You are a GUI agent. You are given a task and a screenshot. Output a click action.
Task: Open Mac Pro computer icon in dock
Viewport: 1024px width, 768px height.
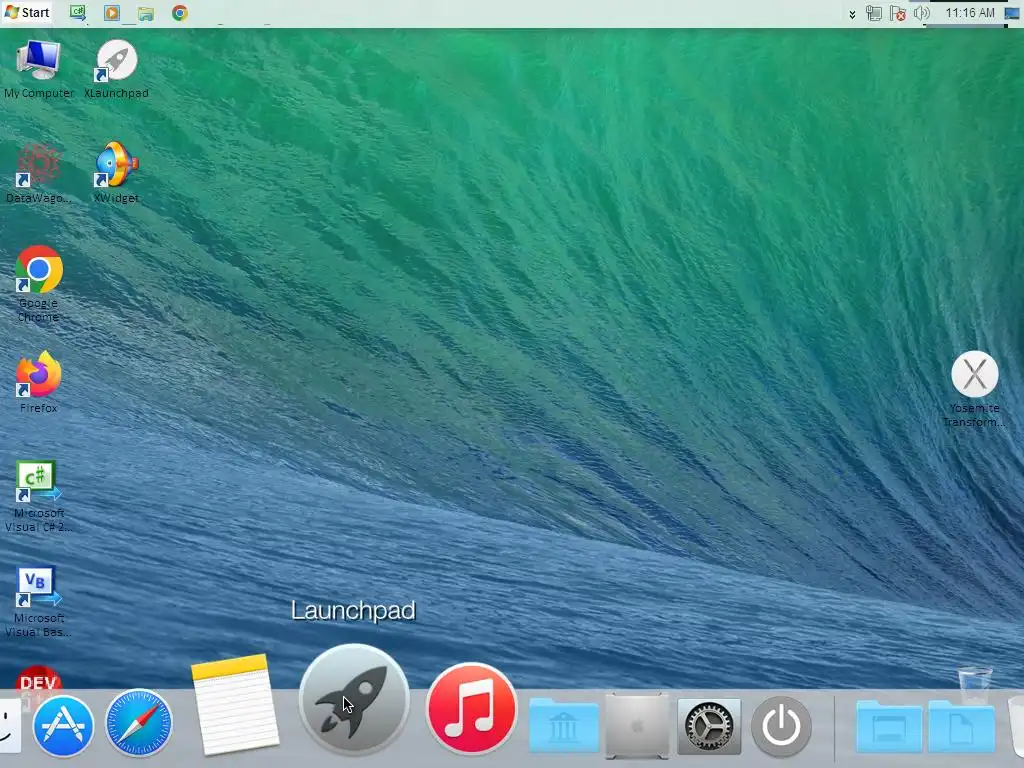637,726
